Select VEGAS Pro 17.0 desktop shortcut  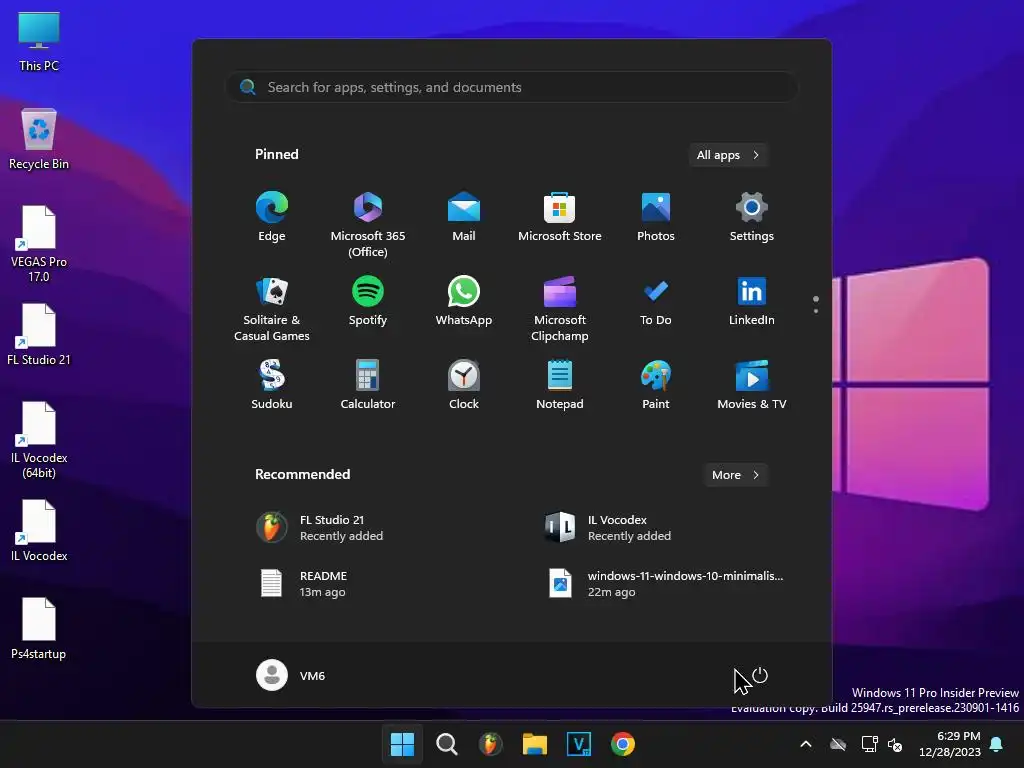pos(39,244)
